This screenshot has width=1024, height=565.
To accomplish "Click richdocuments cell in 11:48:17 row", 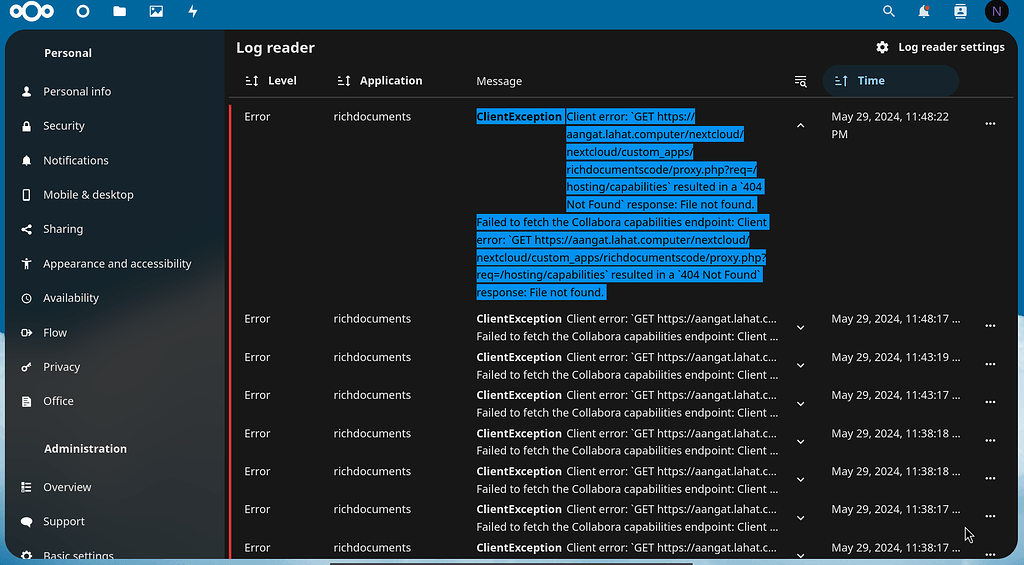I will pos(372,319).
